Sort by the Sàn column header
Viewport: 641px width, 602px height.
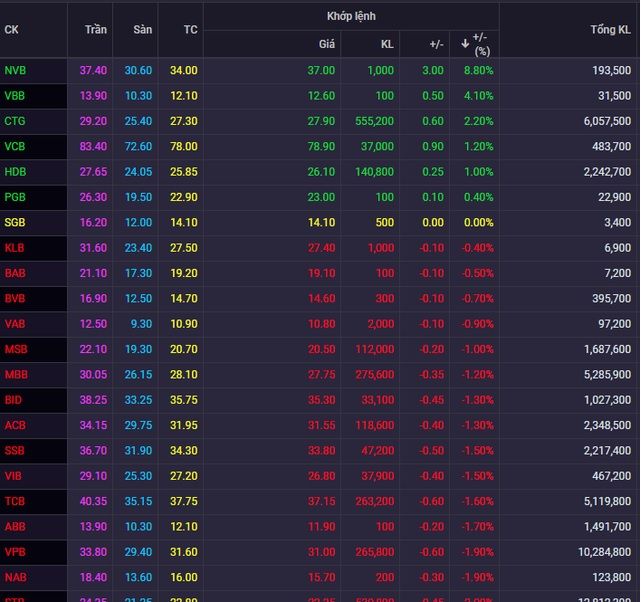[x=143, y=29]
